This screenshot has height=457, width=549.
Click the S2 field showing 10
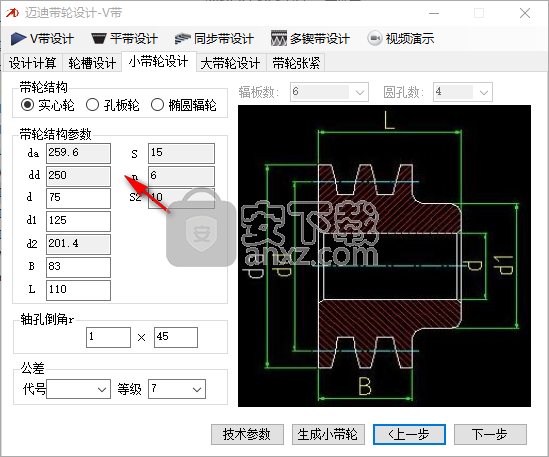point(181,198)
